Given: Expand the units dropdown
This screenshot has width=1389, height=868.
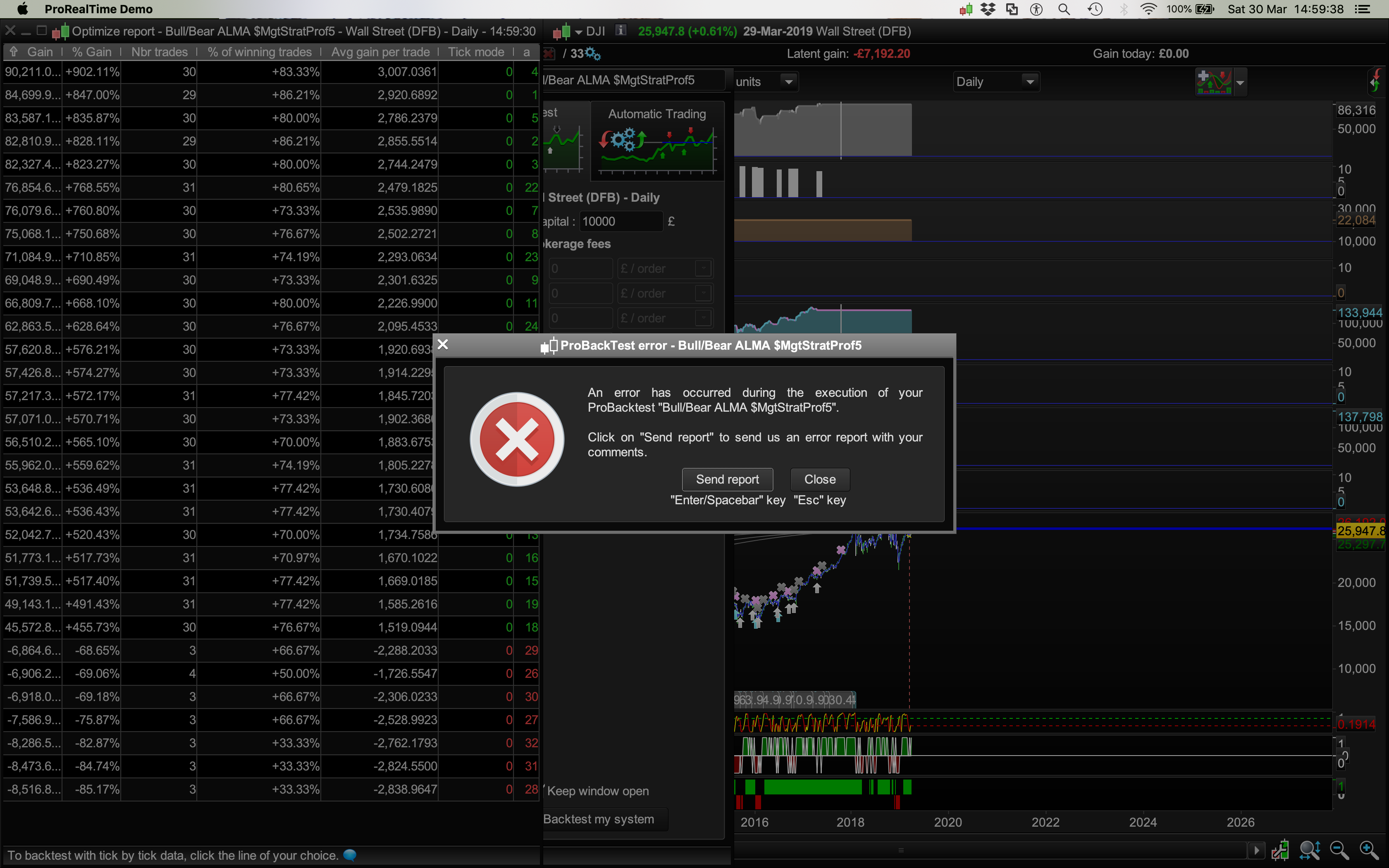Looking at the screenshot, I should coord(789,82).
